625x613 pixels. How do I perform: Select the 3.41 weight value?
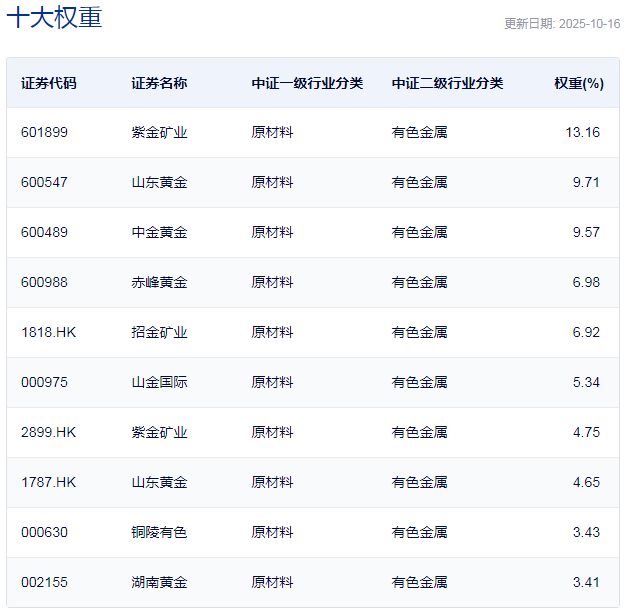point(586,582)
